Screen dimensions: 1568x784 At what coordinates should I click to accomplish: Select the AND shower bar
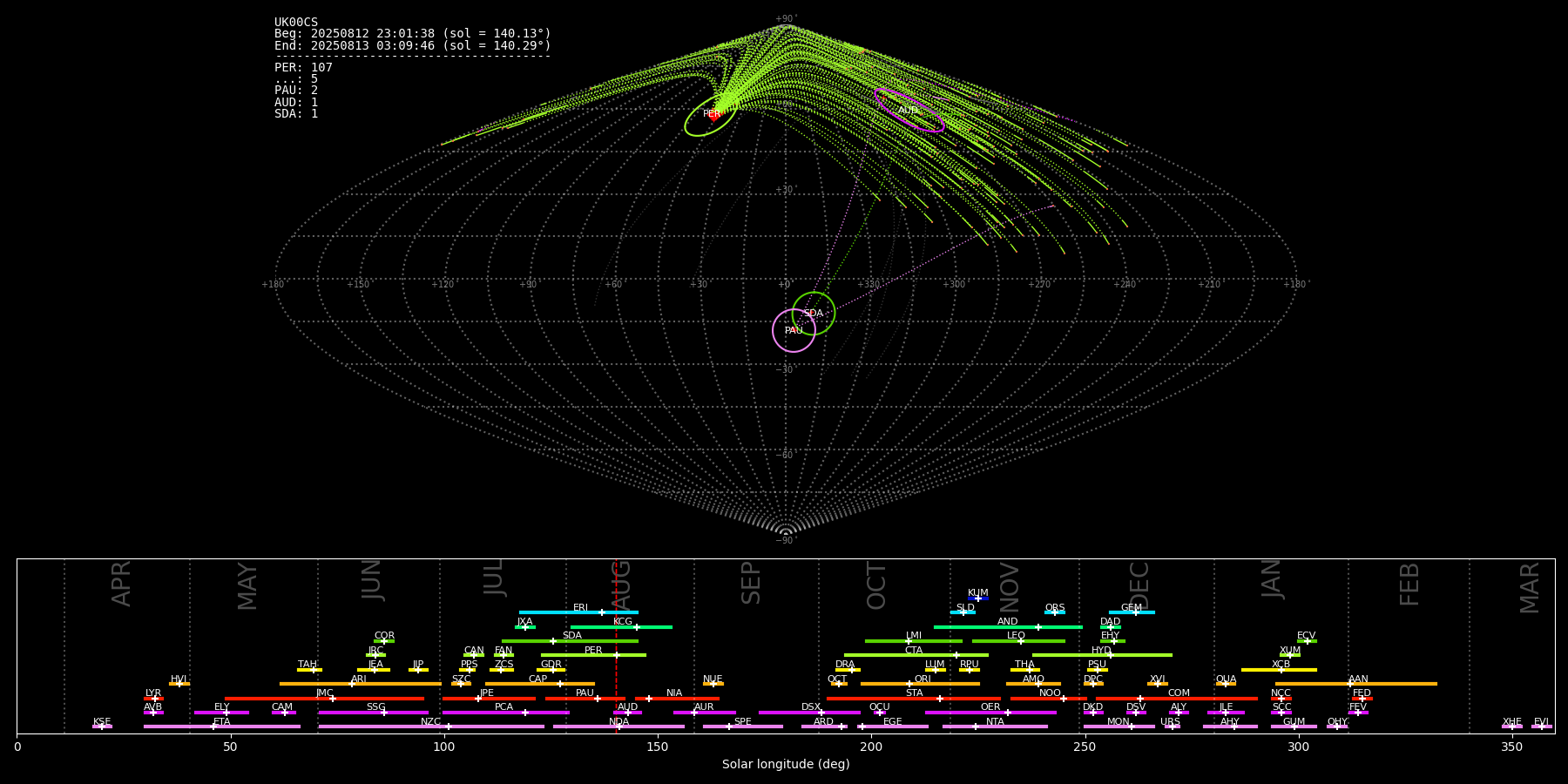[1008, 626]
